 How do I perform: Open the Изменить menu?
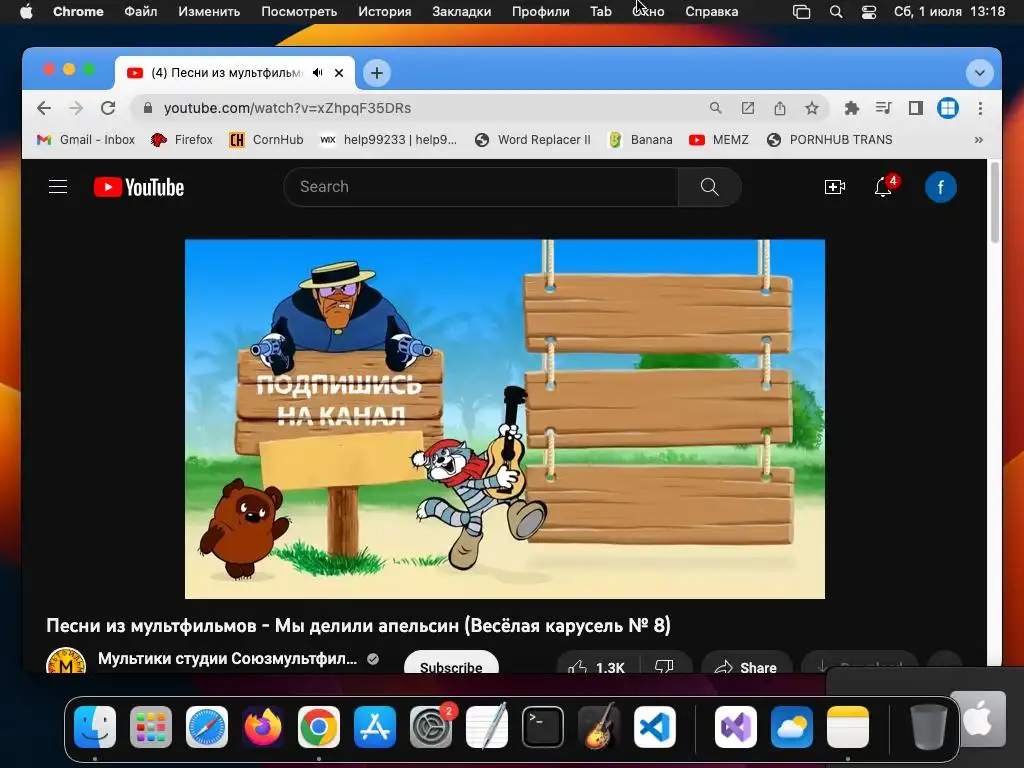(209, 12)
